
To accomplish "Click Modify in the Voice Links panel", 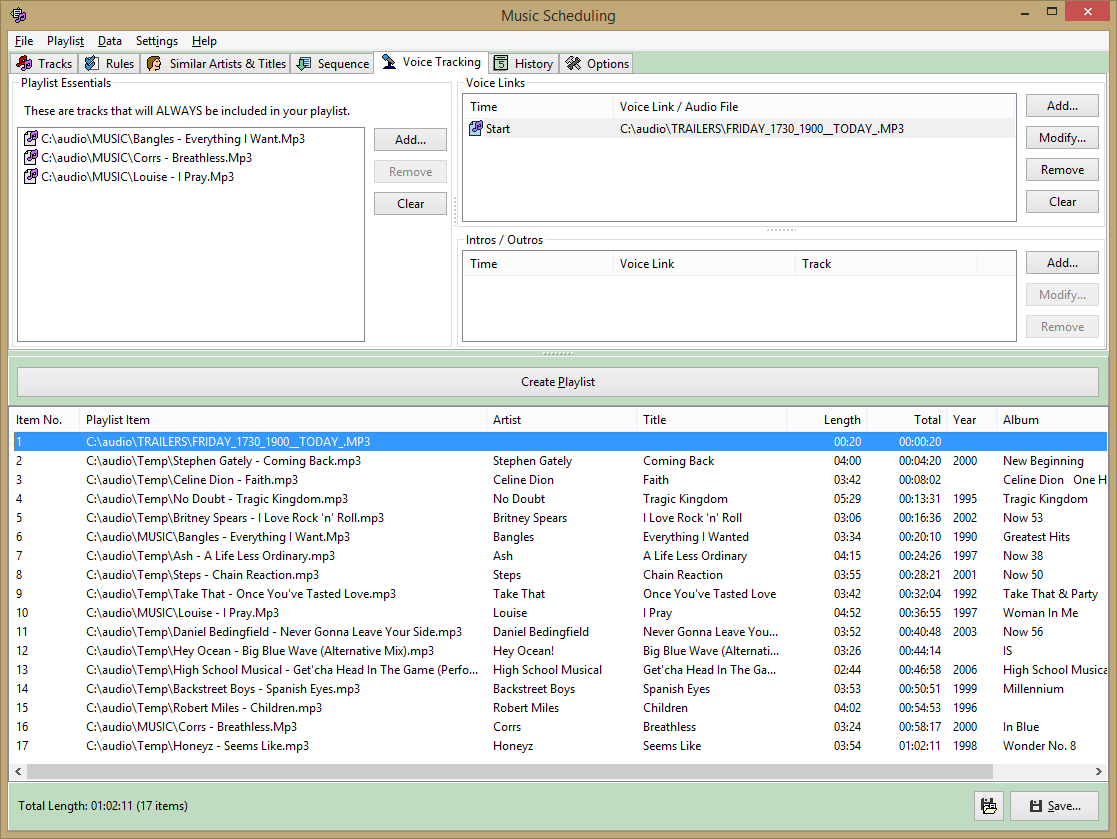I will click(1062, 137).
